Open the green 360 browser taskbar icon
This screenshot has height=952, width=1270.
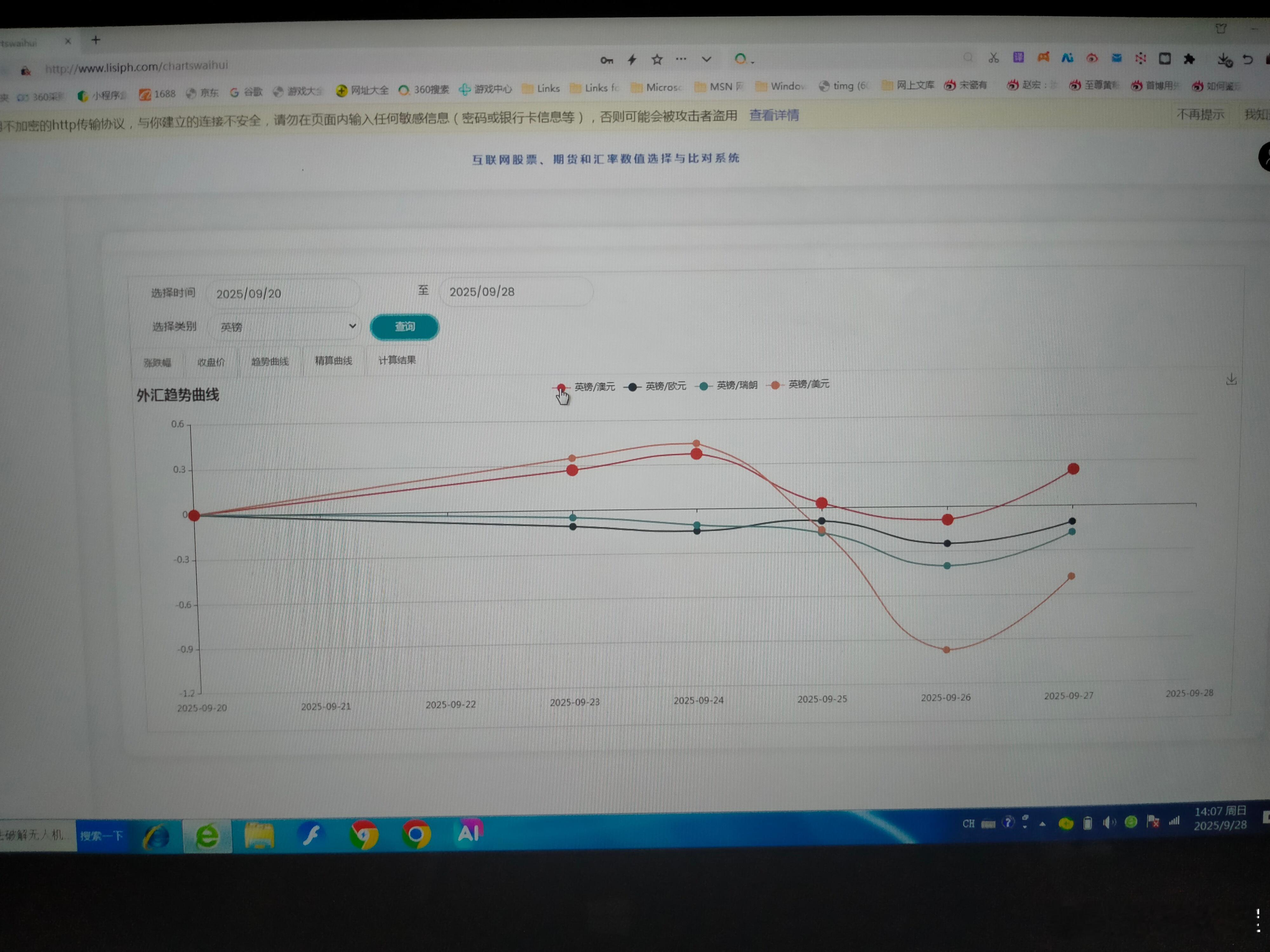(x=207, y=836)
